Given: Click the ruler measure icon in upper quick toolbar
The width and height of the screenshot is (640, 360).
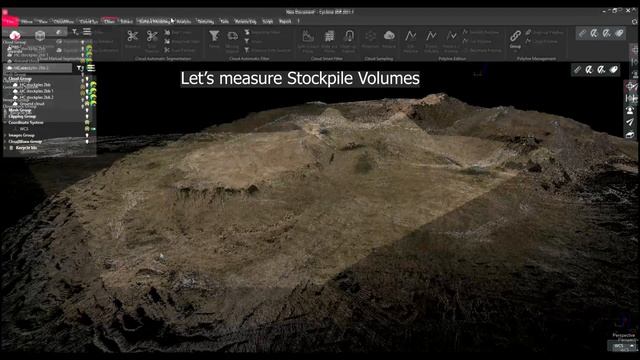Looking at the screenshot, I should click(x=582, y=33).
